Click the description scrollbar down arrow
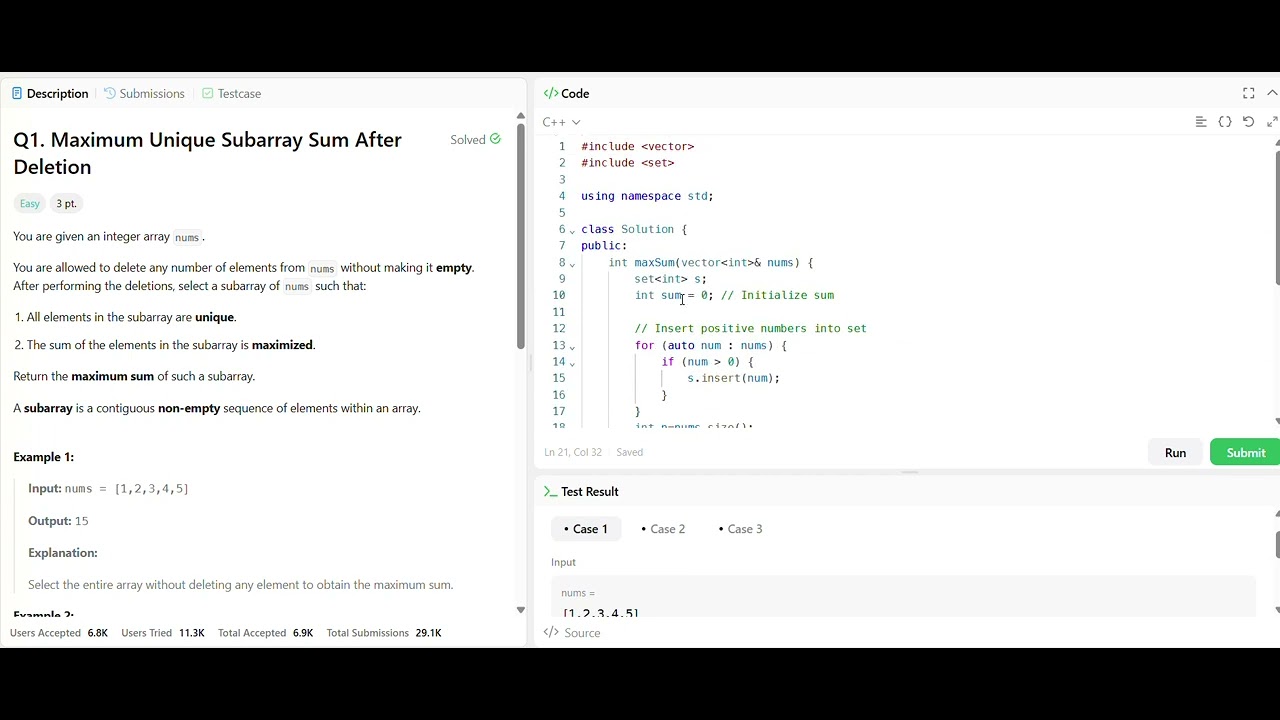 click(520, 610)
